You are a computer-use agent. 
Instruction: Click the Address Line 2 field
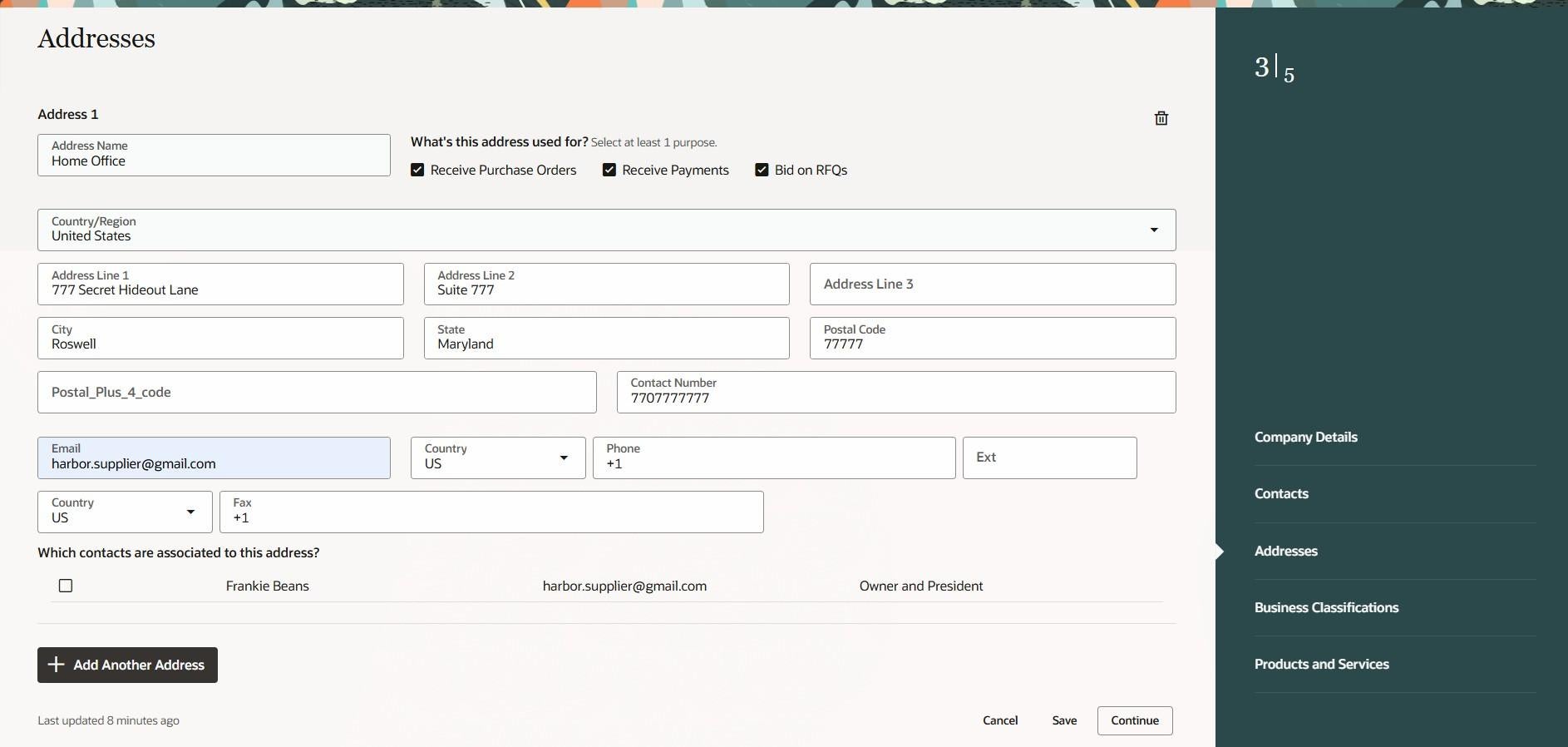606,284
